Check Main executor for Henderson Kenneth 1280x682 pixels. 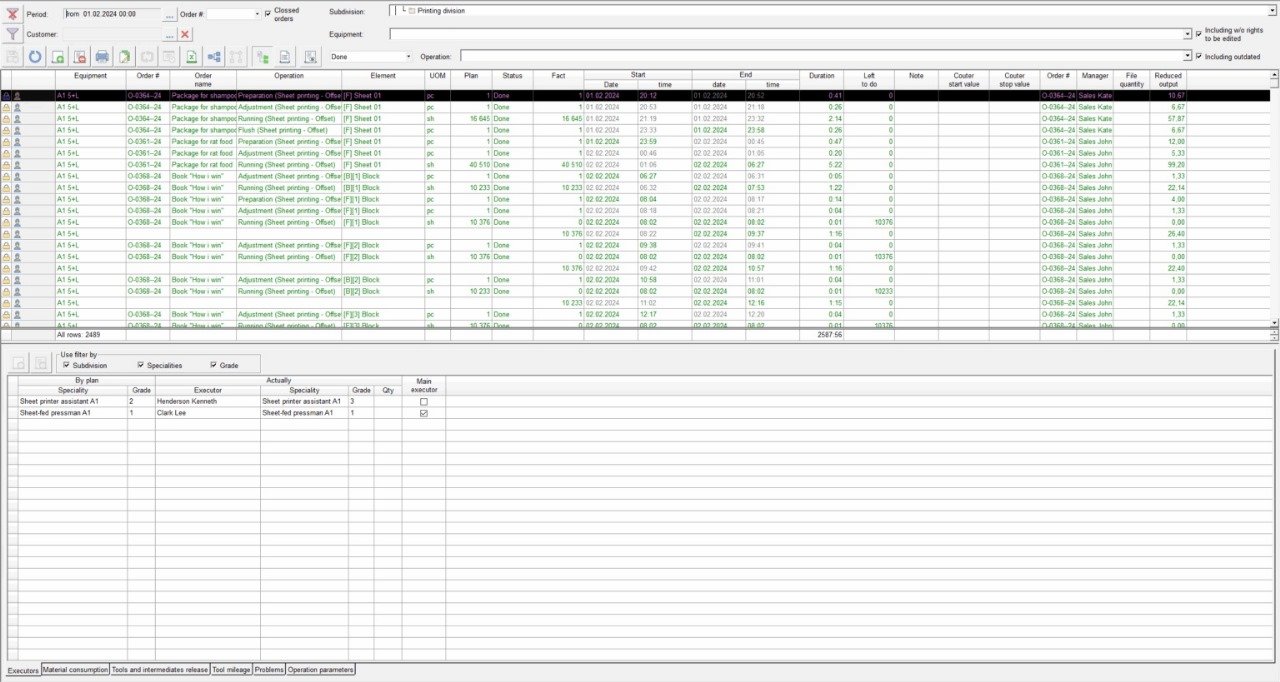click(x=423, y=401)
